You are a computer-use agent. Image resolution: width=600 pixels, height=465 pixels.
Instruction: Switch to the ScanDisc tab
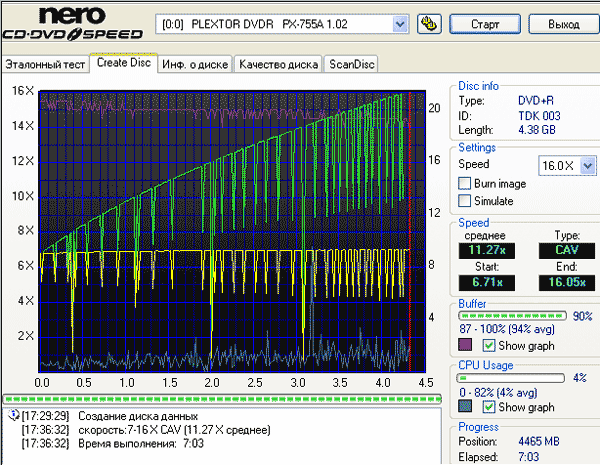point(351,64)
